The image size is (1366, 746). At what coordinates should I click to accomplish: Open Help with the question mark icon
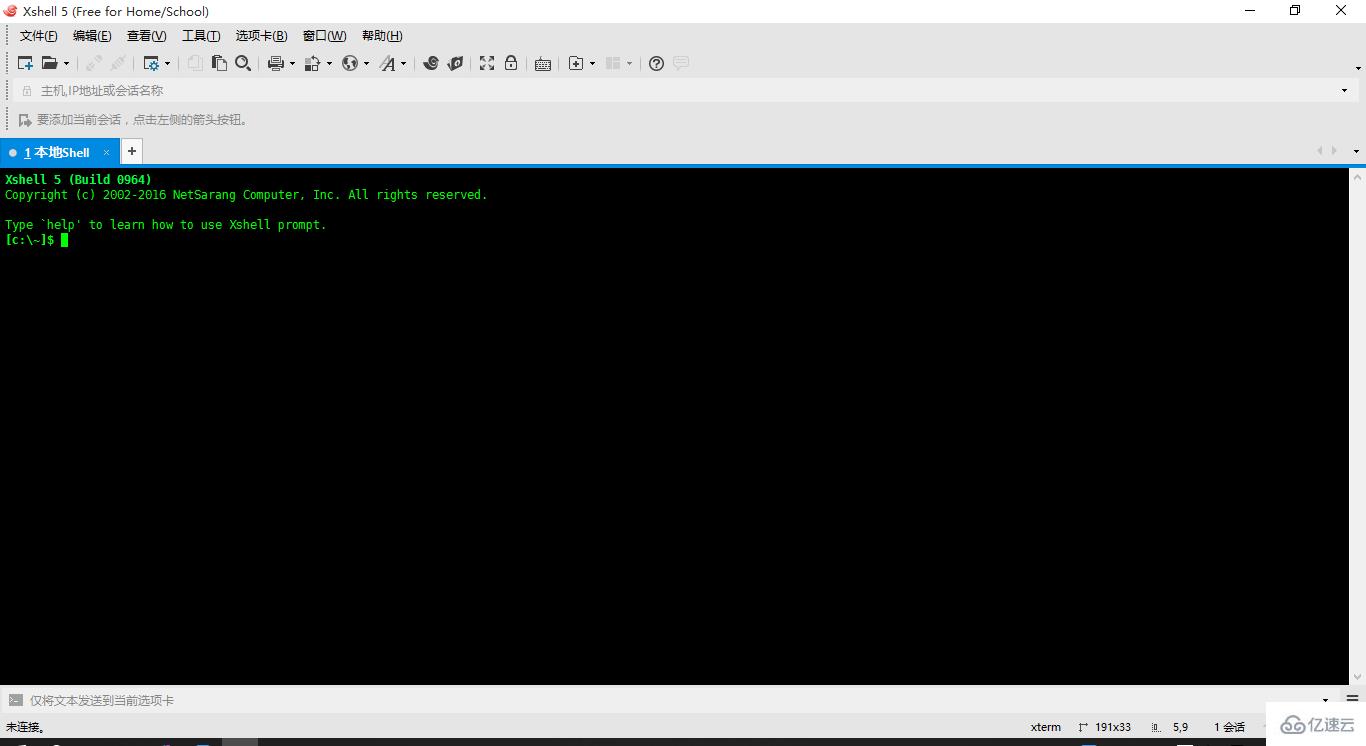pos(656,63)
